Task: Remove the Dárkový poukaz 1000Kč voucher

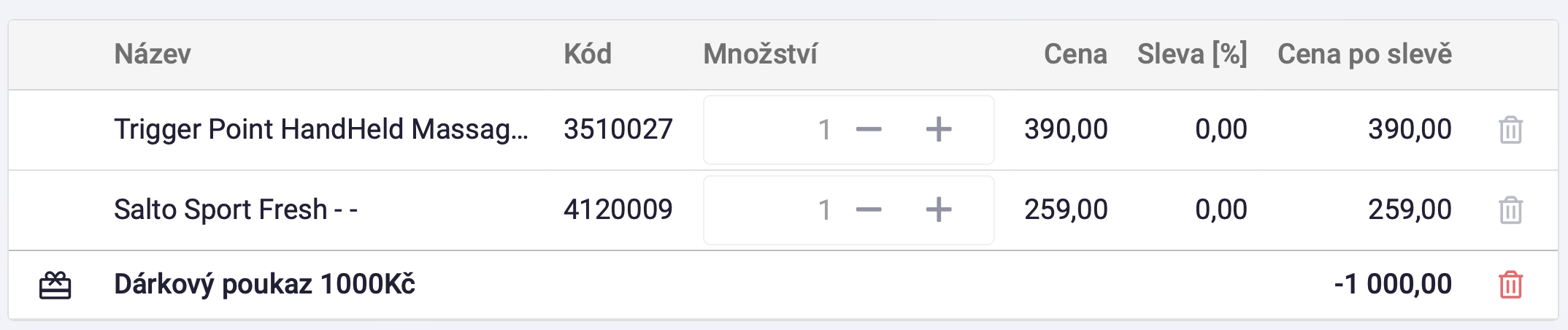Action: (1510, 284)
